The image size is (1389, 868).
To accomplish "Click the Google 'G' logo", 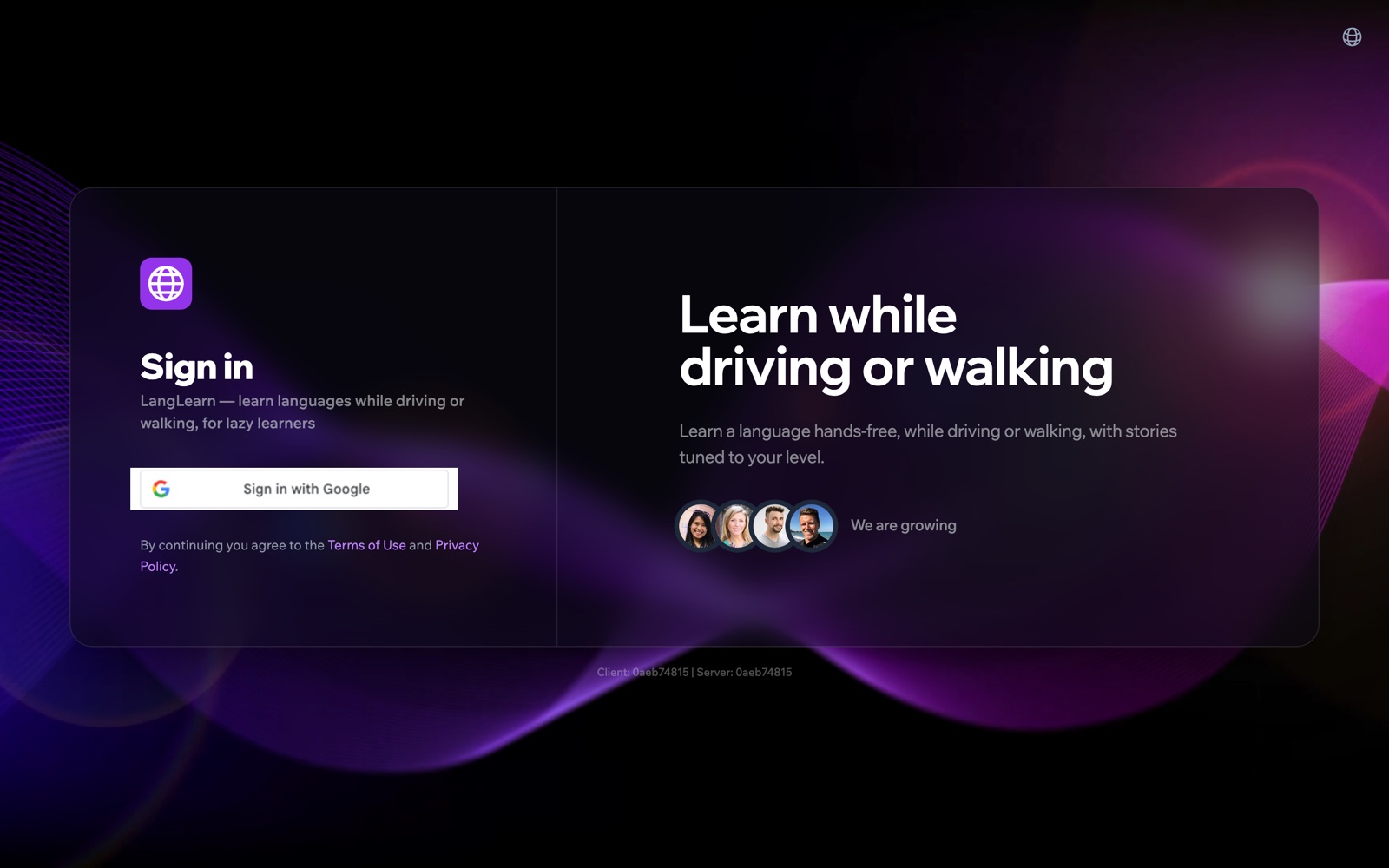I will pyautogui.click(x=161, y=489).
